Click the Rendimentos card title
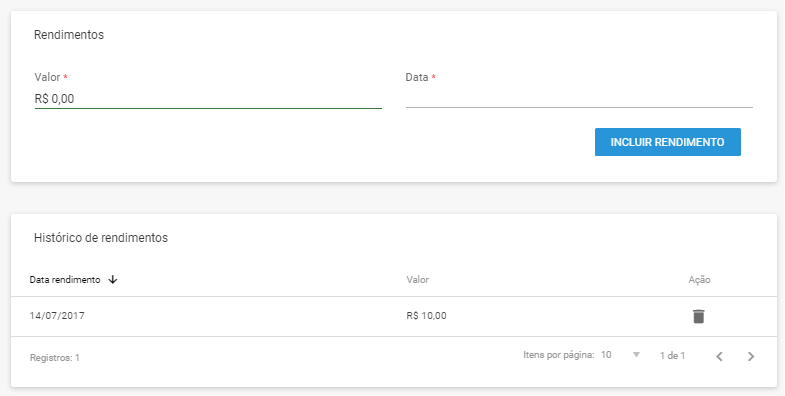785x396 pixels. [x=69, y=35]
